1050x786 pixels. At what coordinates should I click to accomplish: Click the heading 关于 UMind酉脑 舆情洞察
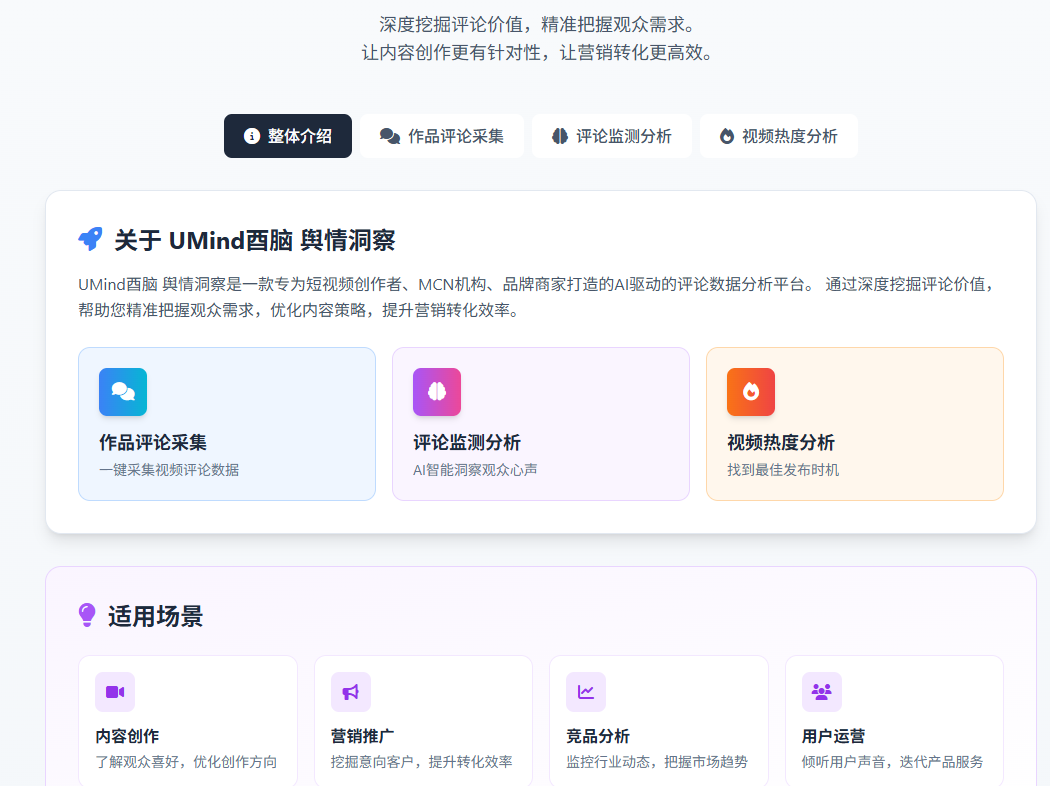coord(255,240)
